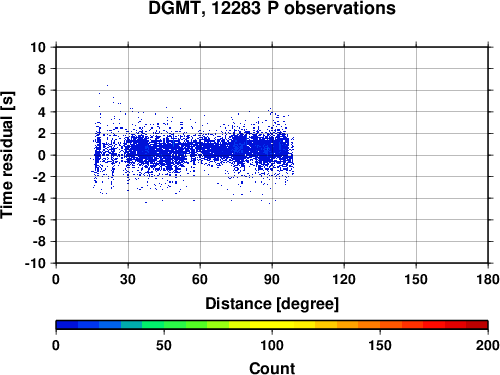Click the 10 tick on residual axis

coord(38,47)
